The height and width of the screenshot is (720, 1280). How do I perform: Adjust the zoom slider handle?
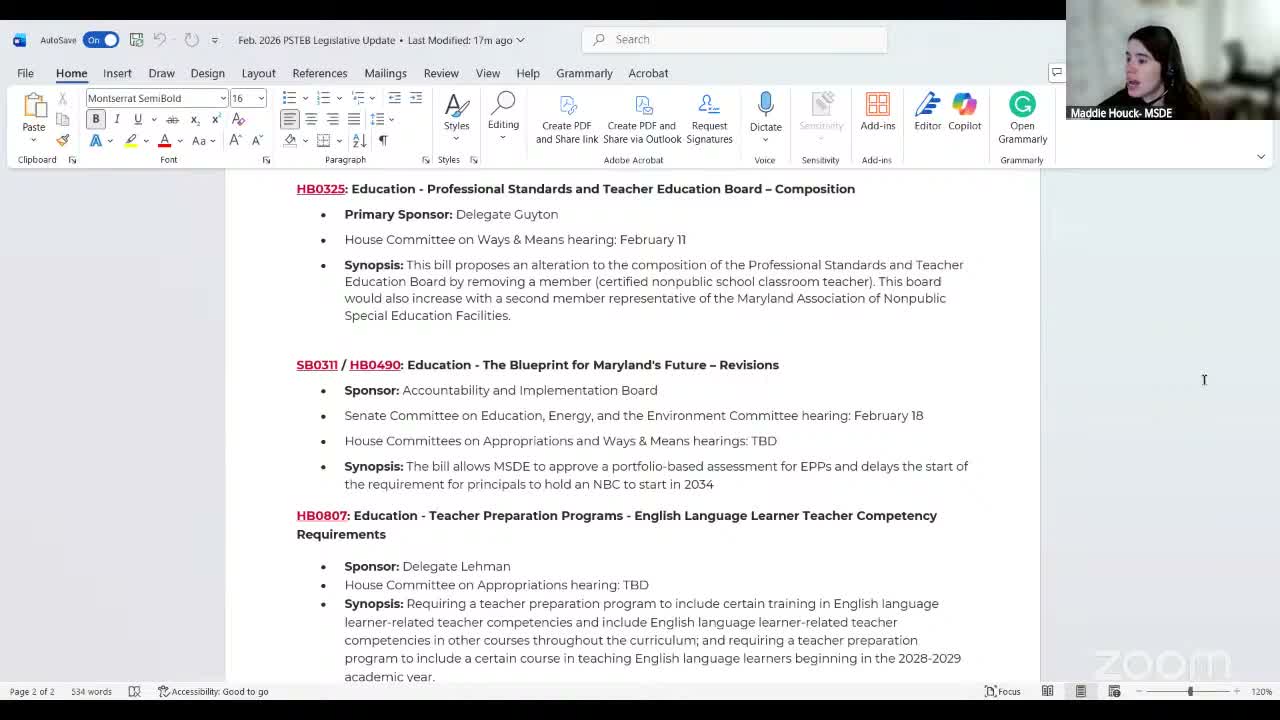pyautogui.click(x=1190, y=691)
